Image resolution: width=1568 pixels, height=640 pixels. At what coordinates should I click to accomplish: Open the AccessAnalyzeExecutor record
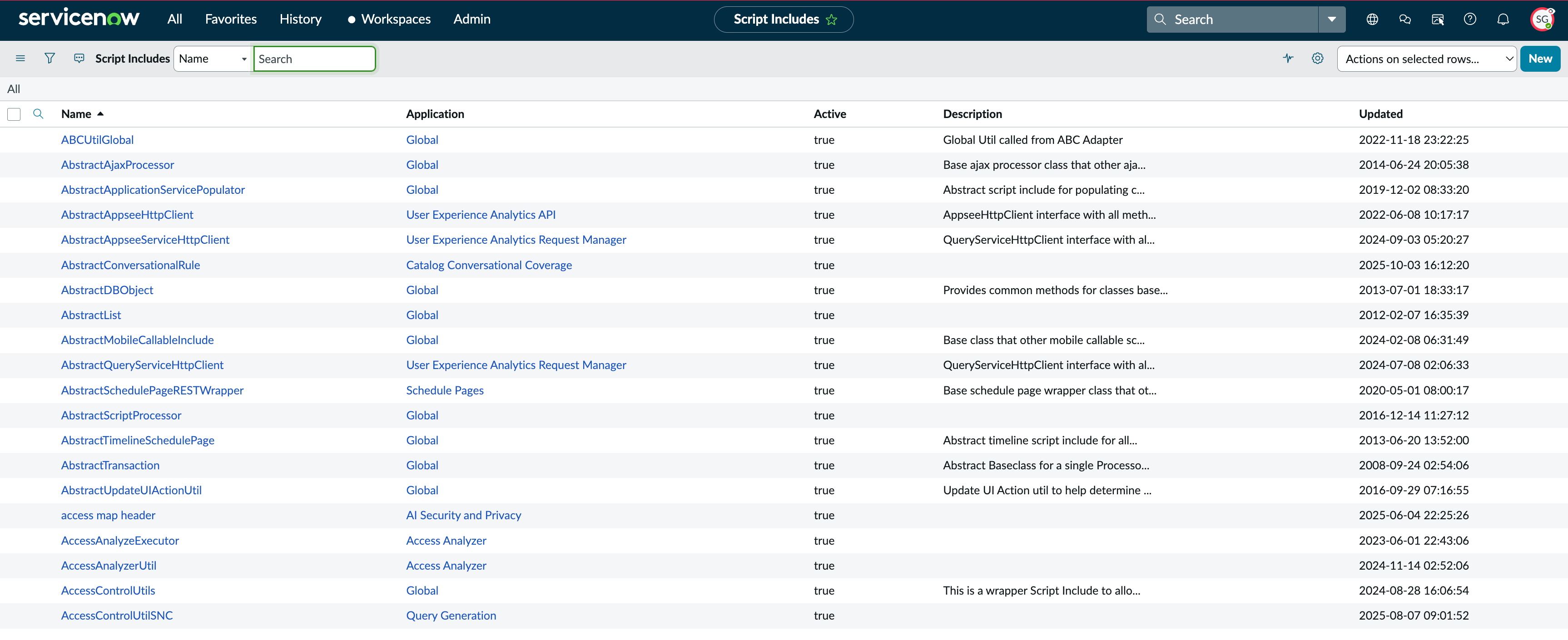[x=120, y=541]
